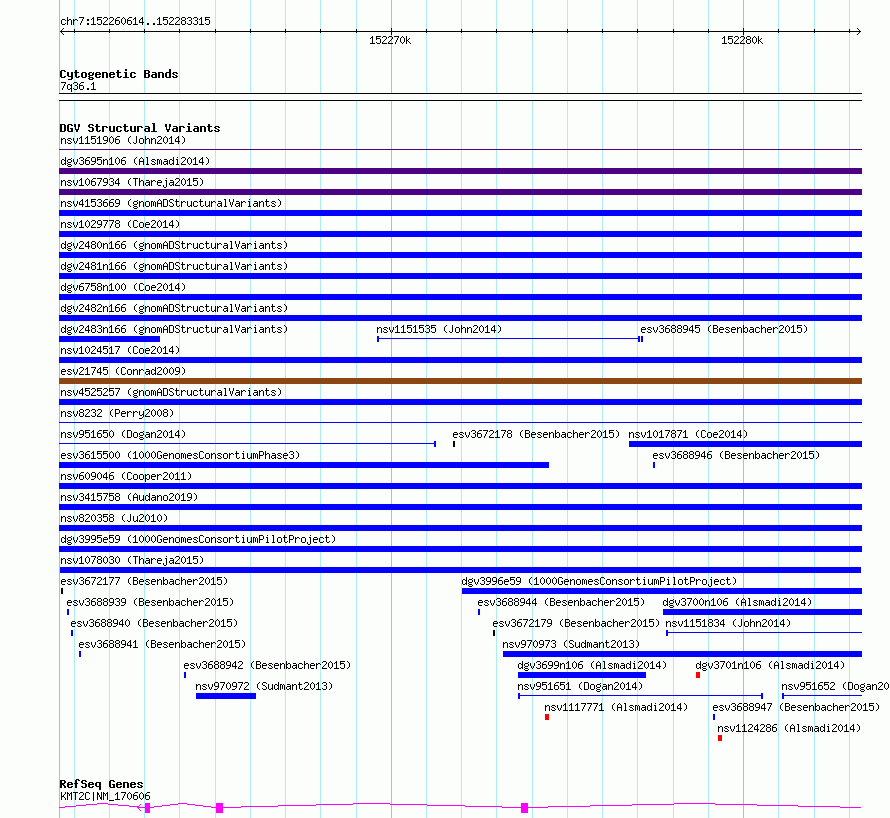Click the nsv1151906 (John2014) variant label
890x818 pixels.
click(123, 140)
